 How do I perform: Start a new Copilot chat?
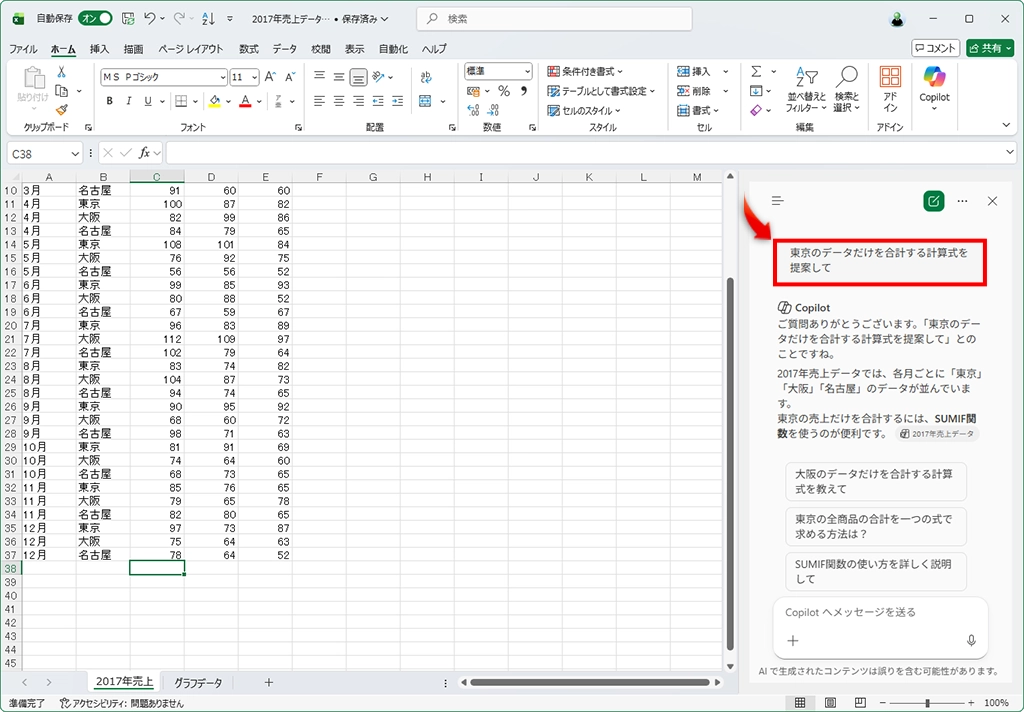pos(933,201)
